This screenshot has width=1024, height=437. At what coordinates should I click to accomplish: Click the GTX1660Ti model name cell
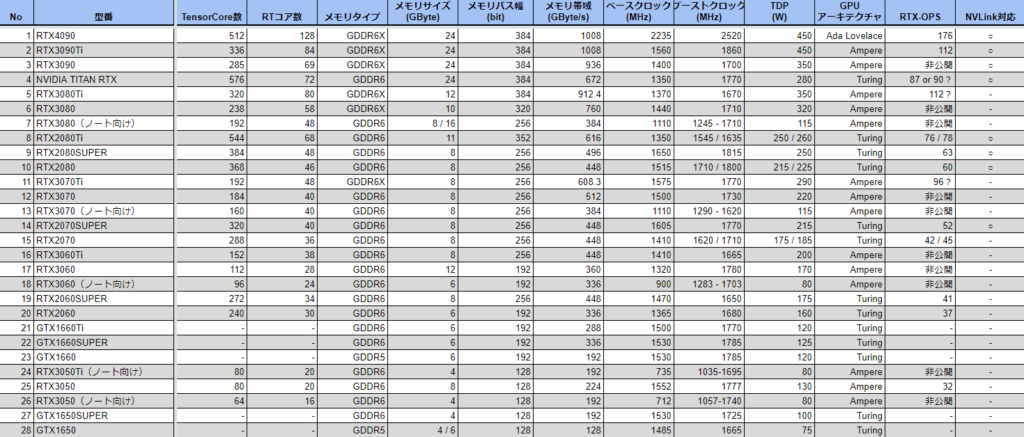click(104, 328)
